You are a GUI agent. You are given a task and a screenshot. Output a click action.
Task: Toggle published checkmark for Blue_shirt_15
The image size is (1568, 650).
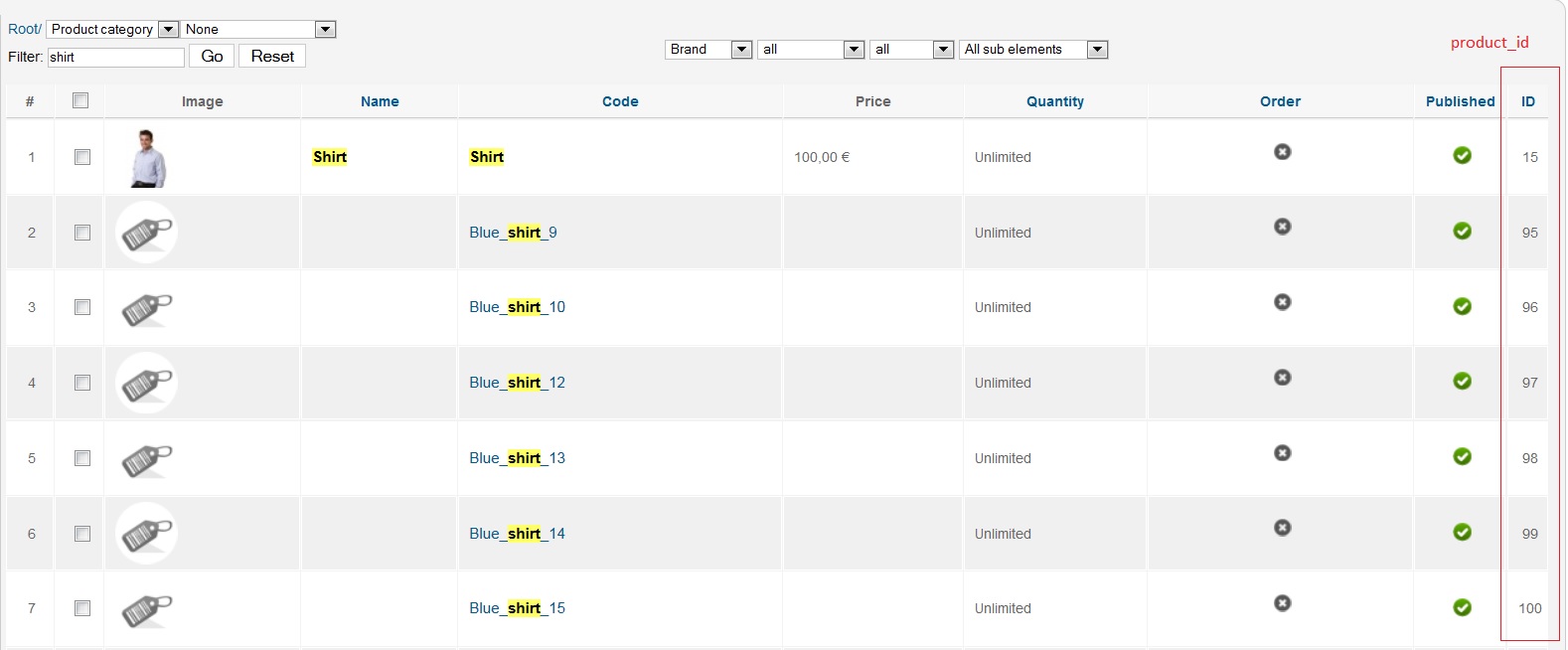1463,607
